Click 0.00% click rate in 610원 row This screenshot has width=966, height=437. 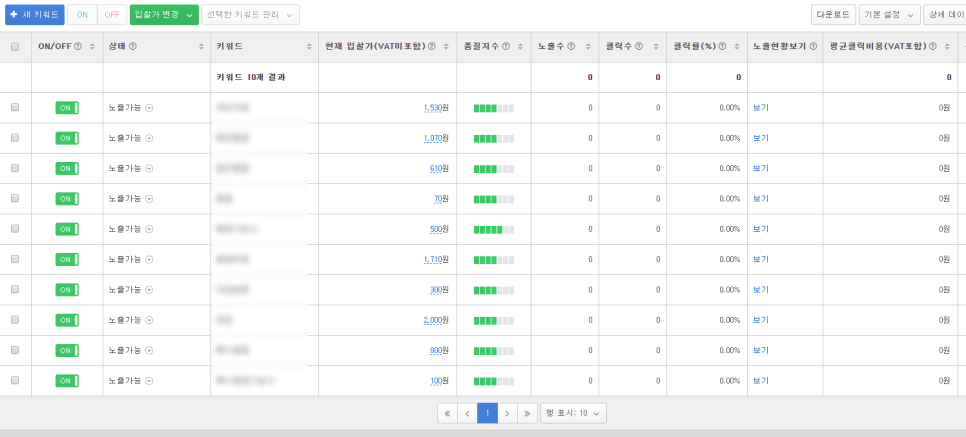729,168
